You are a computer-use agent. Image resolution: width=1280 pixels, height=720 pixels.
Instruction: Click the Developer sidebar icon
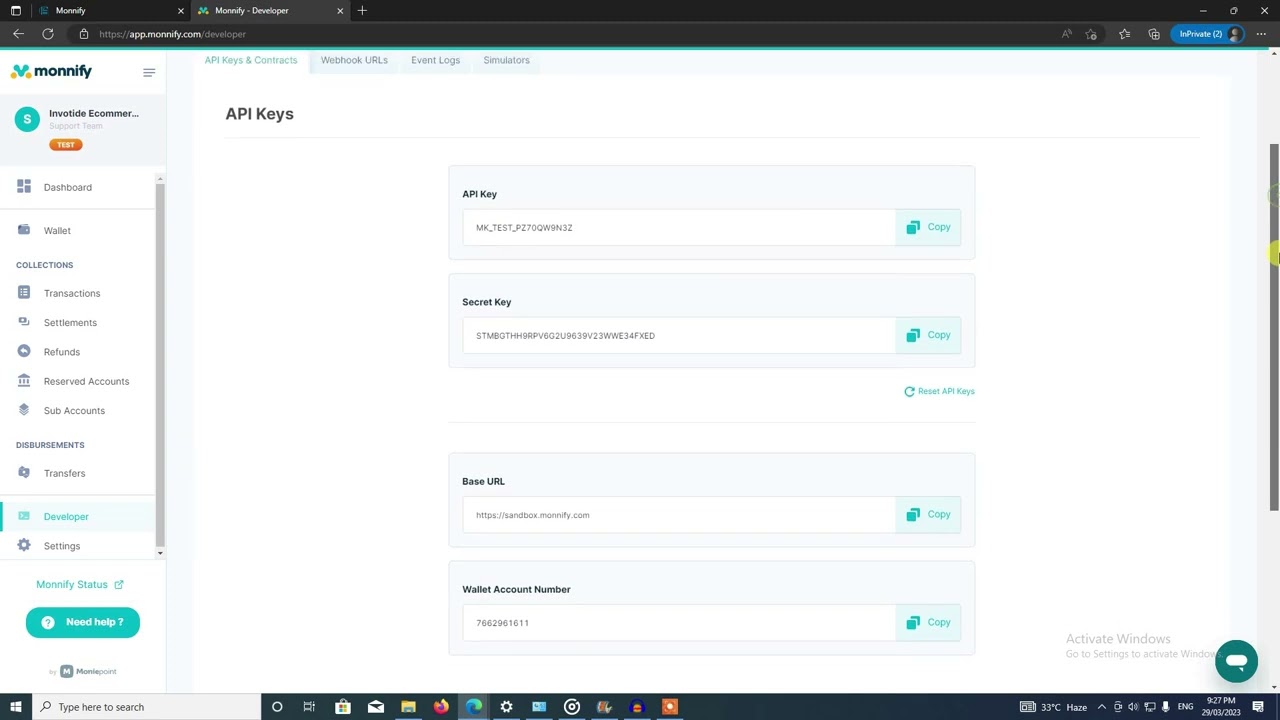point(23,516)
